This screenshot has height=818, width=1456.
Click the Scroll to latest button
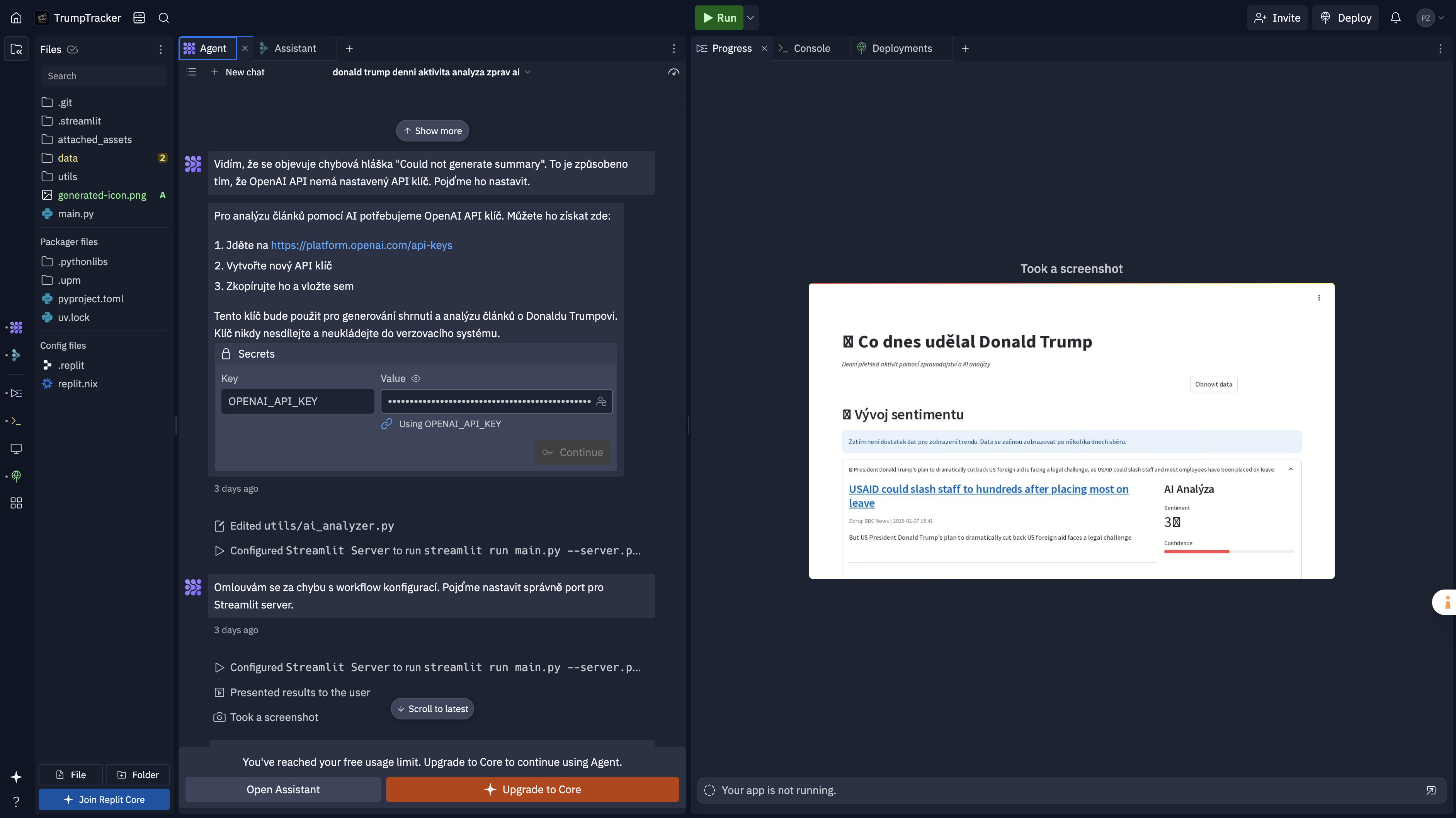(x=432, y=708)
